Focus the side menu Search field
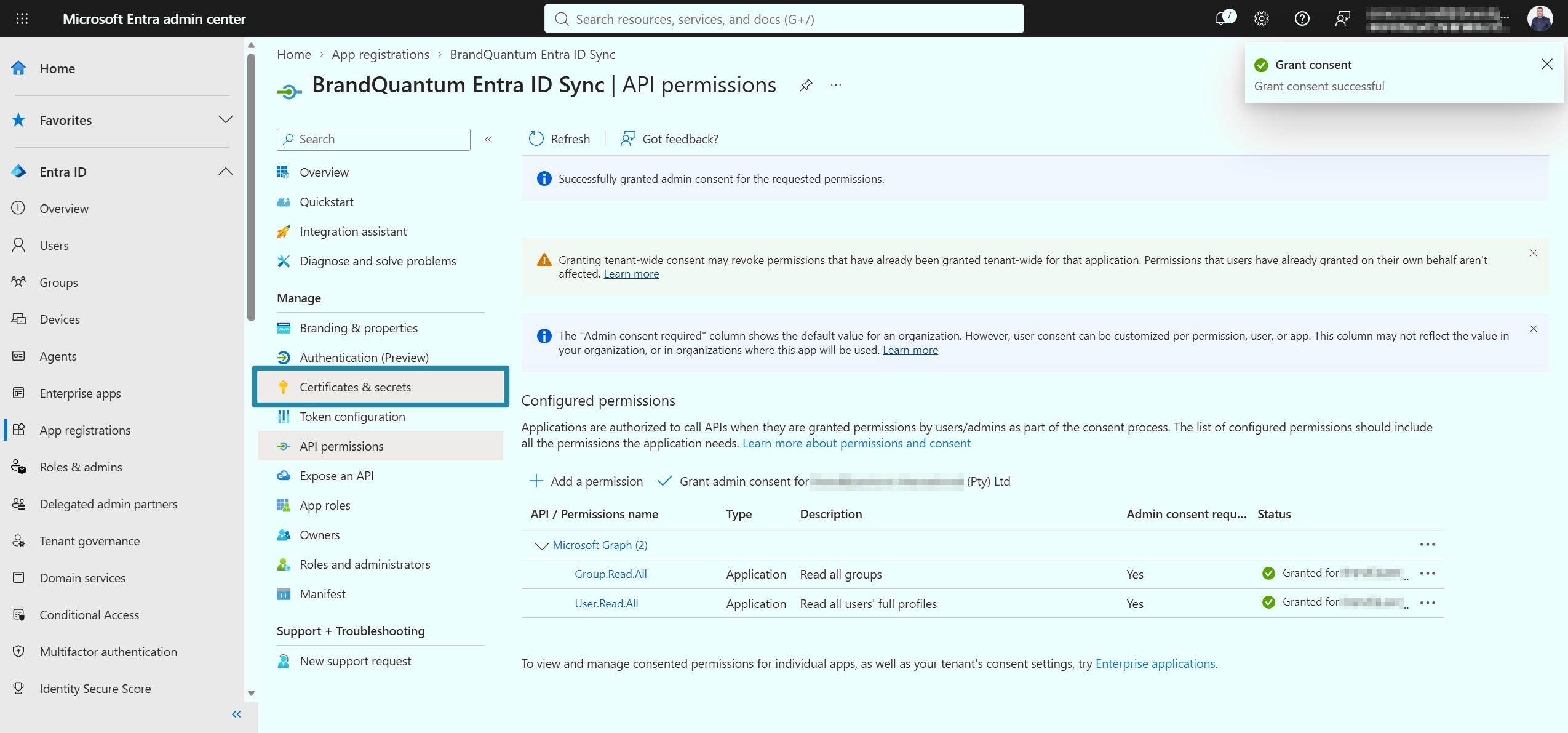 [373, 140]
